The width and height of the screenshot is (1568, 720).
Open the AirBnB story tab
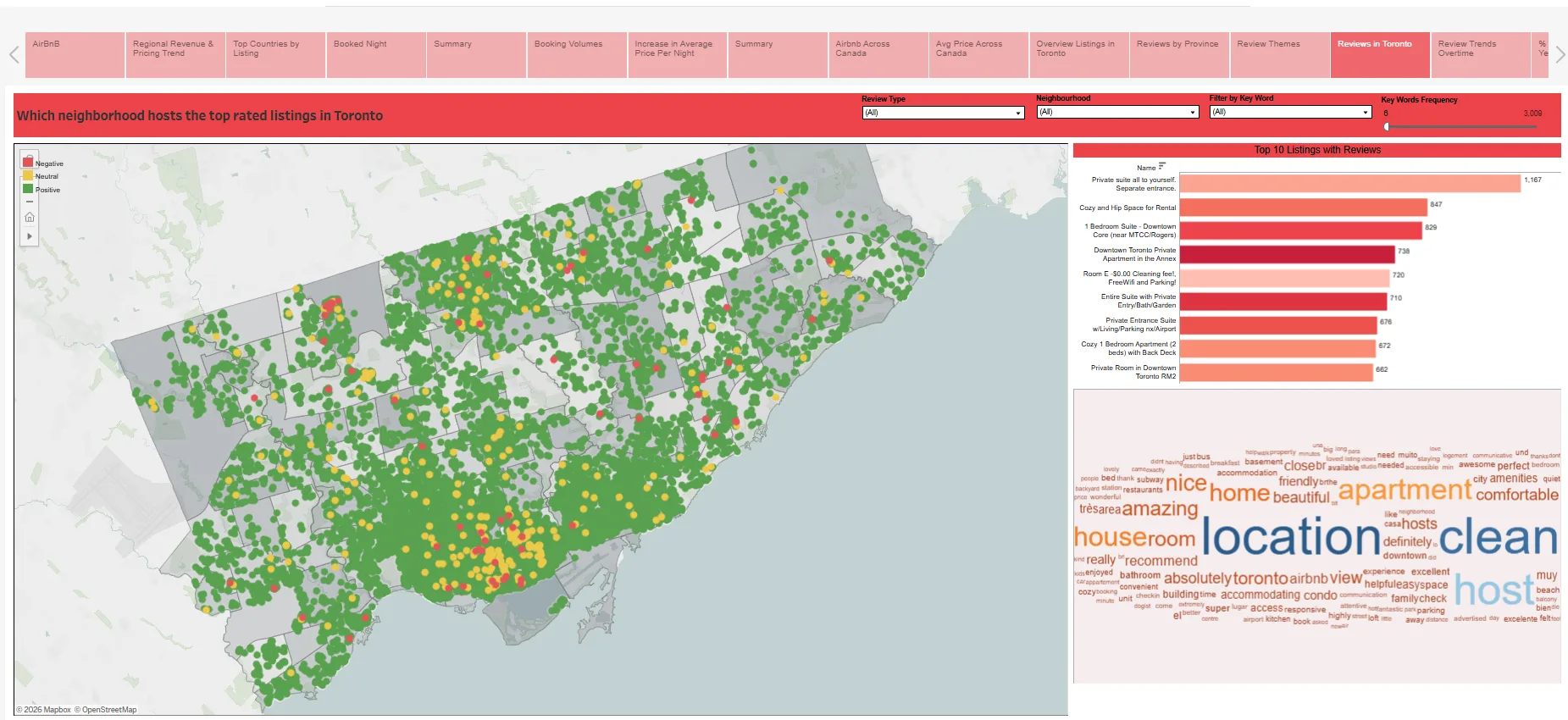coord(75,55)
